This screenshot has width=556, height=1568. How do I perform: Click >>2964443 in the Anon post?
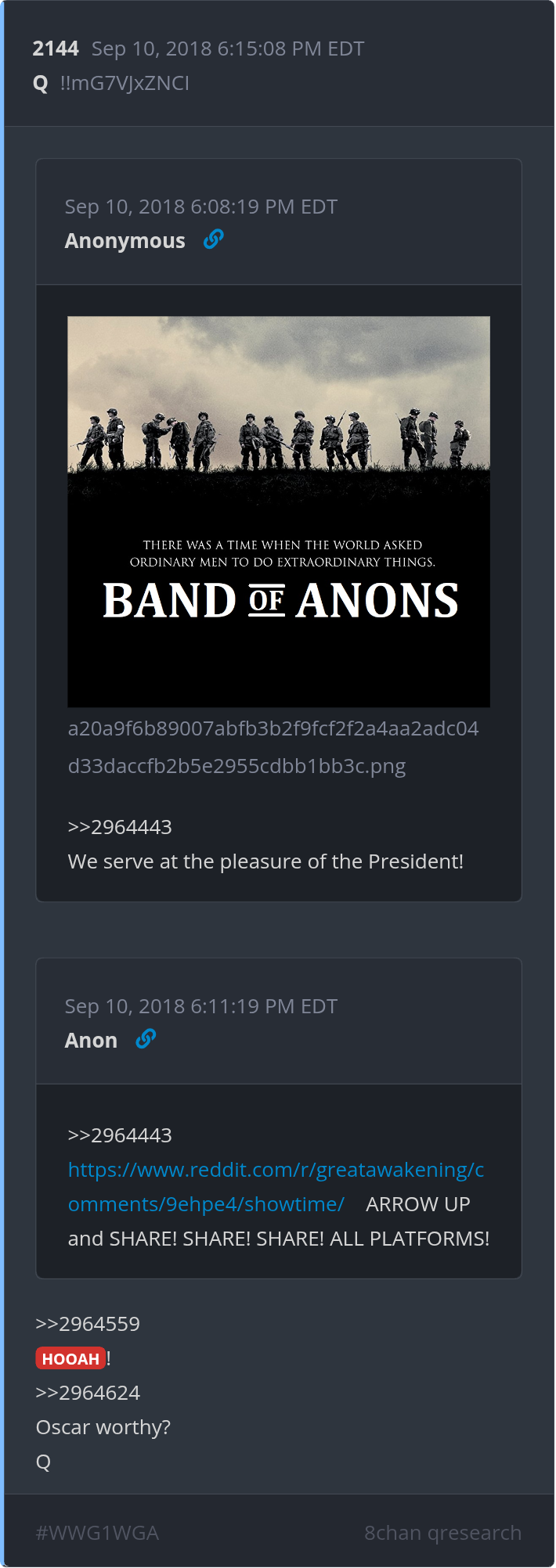click(x=120, y=1135)
